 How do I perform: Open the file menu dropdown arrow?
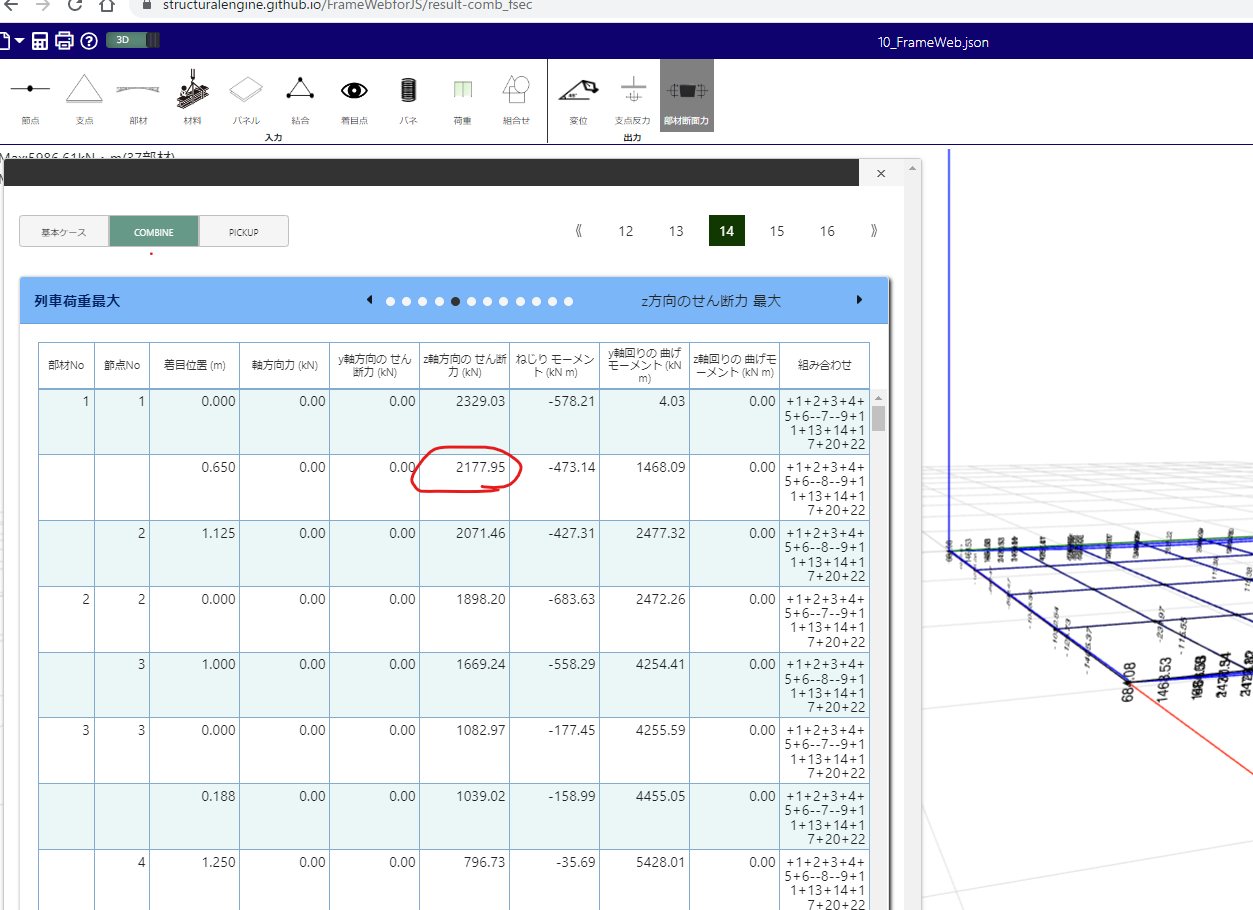[x=20, y=40]
